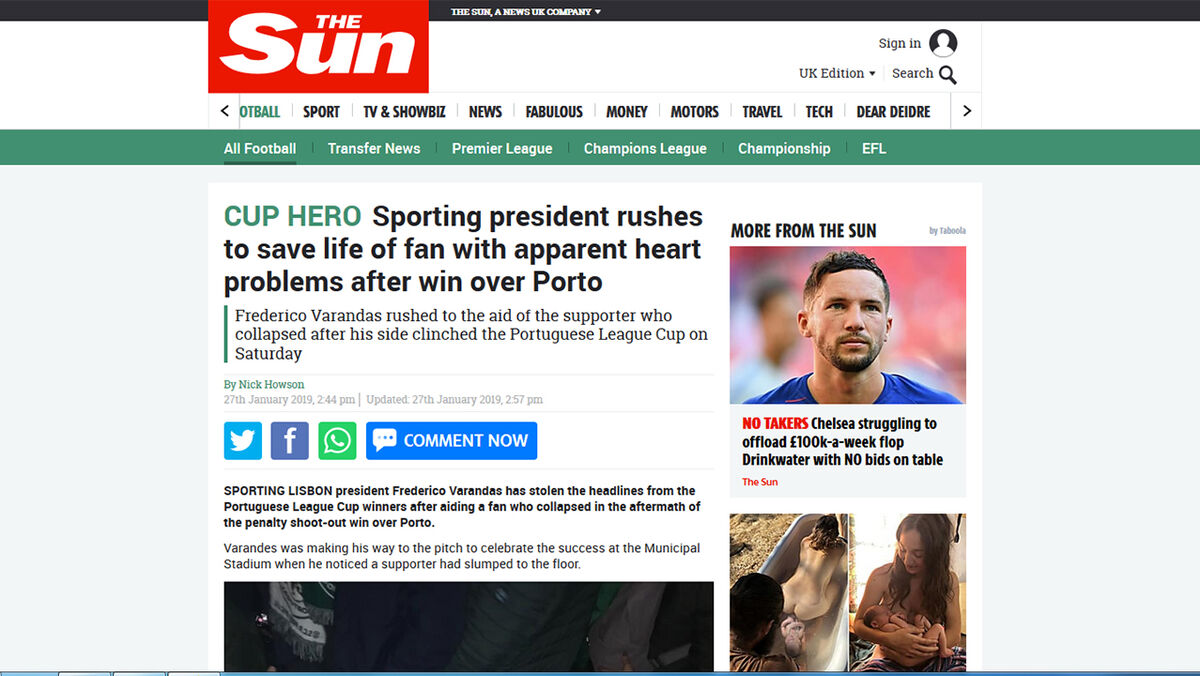Click the Sign in profile icon
1200x676 pixels.
(x=943, y=43)
